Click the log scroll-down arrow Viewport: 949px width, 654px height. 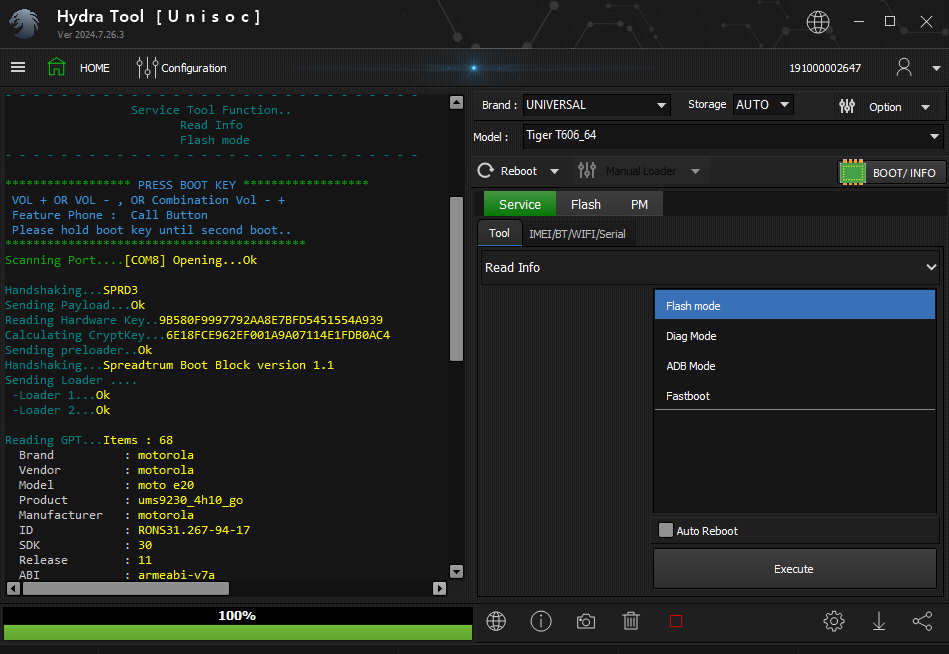click(457, 571)
